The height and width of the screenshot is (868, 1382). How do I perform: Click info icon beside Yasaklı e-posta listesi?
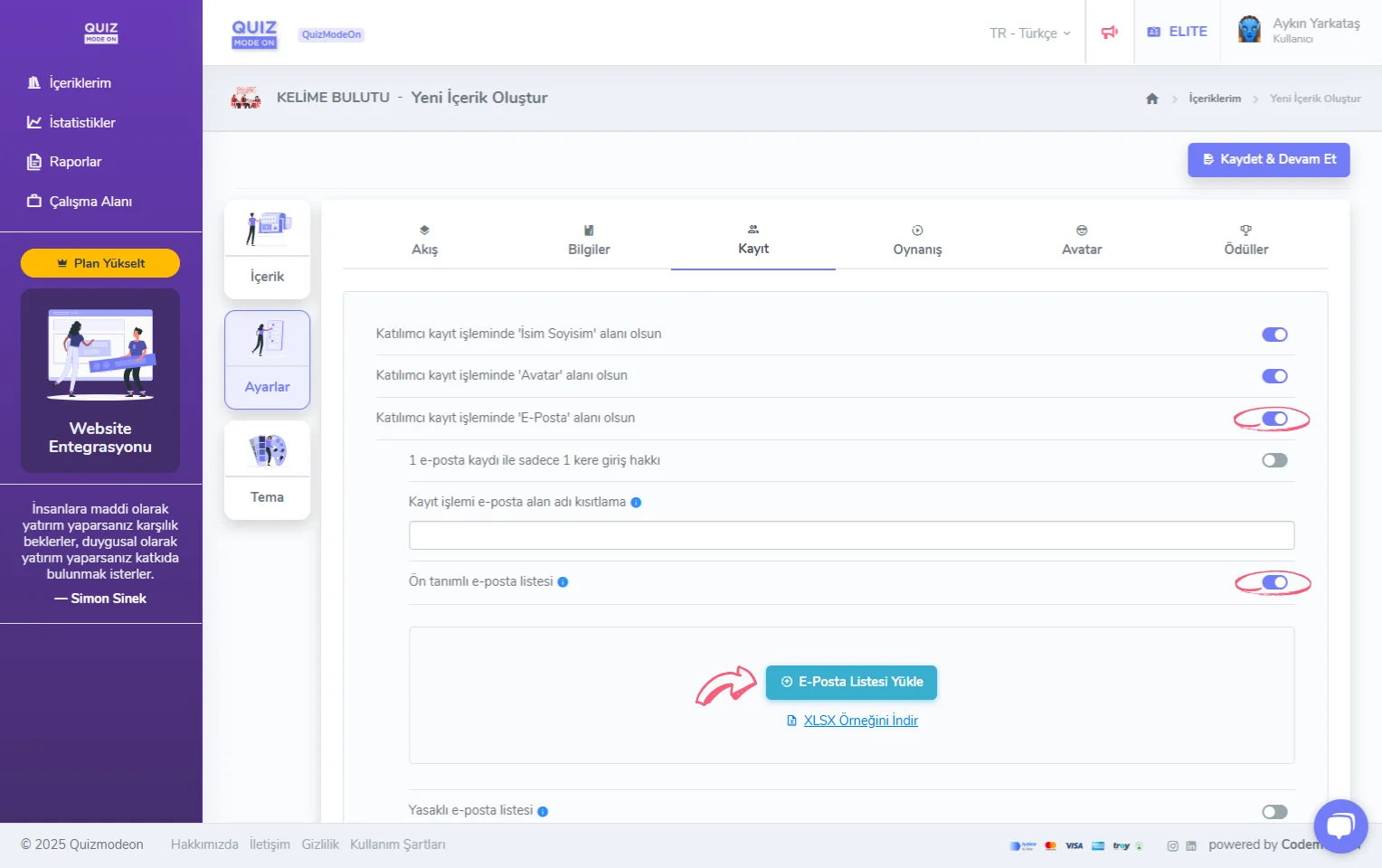543,811
